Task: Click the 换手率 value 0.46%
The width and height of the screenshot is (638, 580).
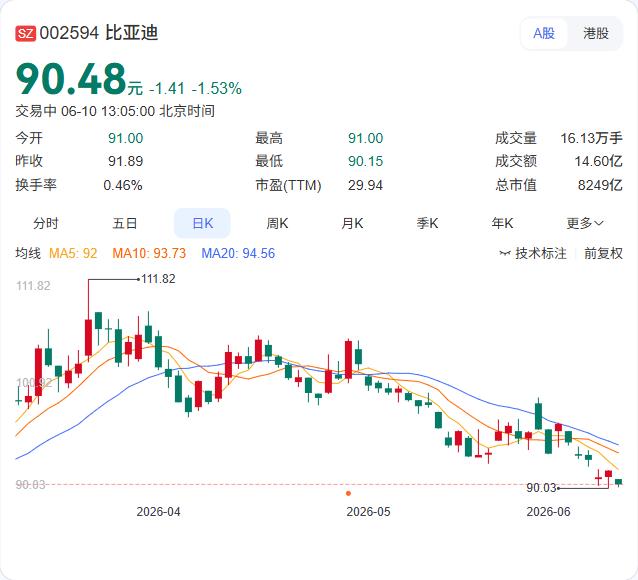Action: (123, 185)
